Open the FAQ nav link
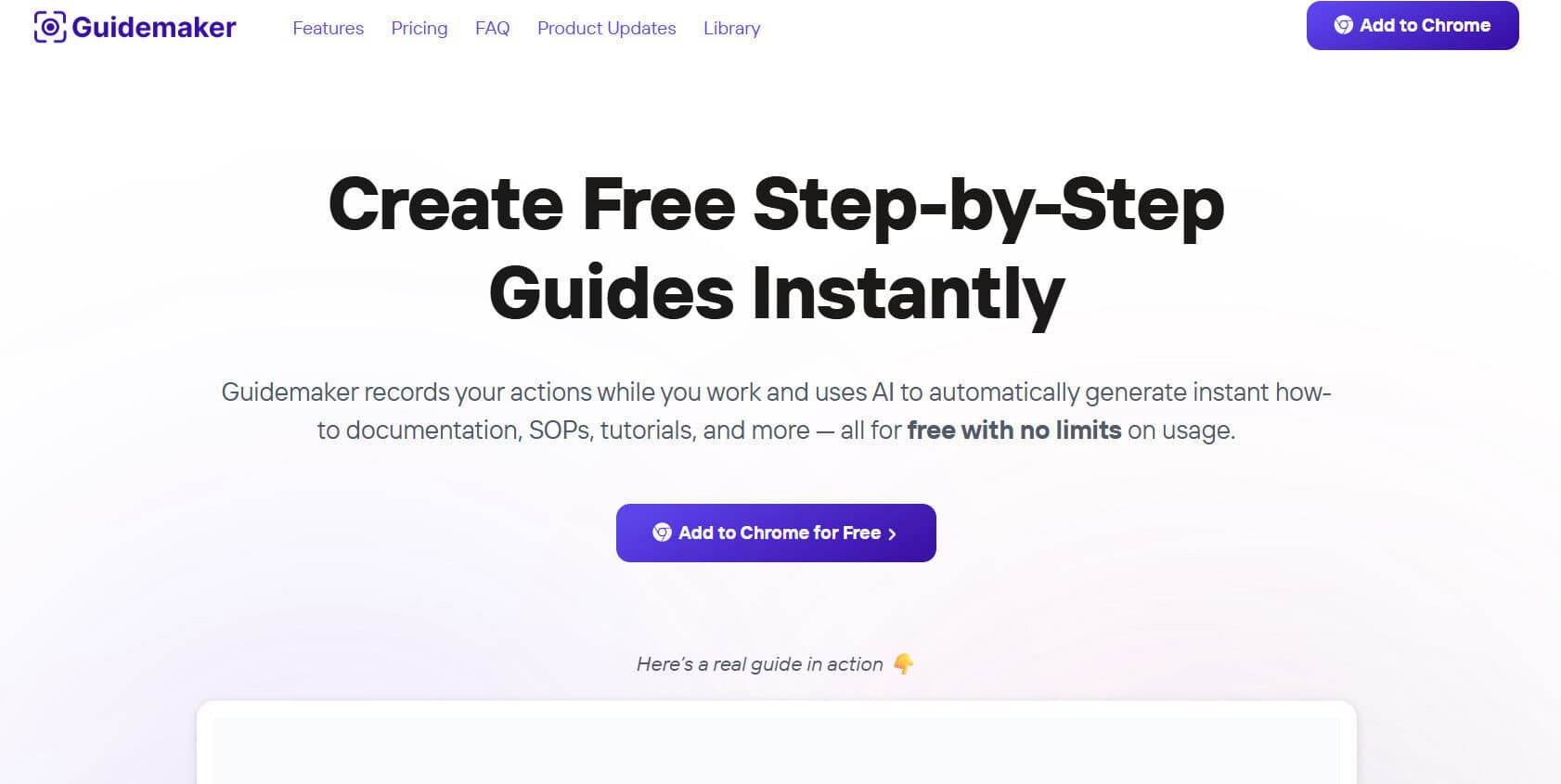The width and height of the screenshot is (1561, 784). (492, 29)
